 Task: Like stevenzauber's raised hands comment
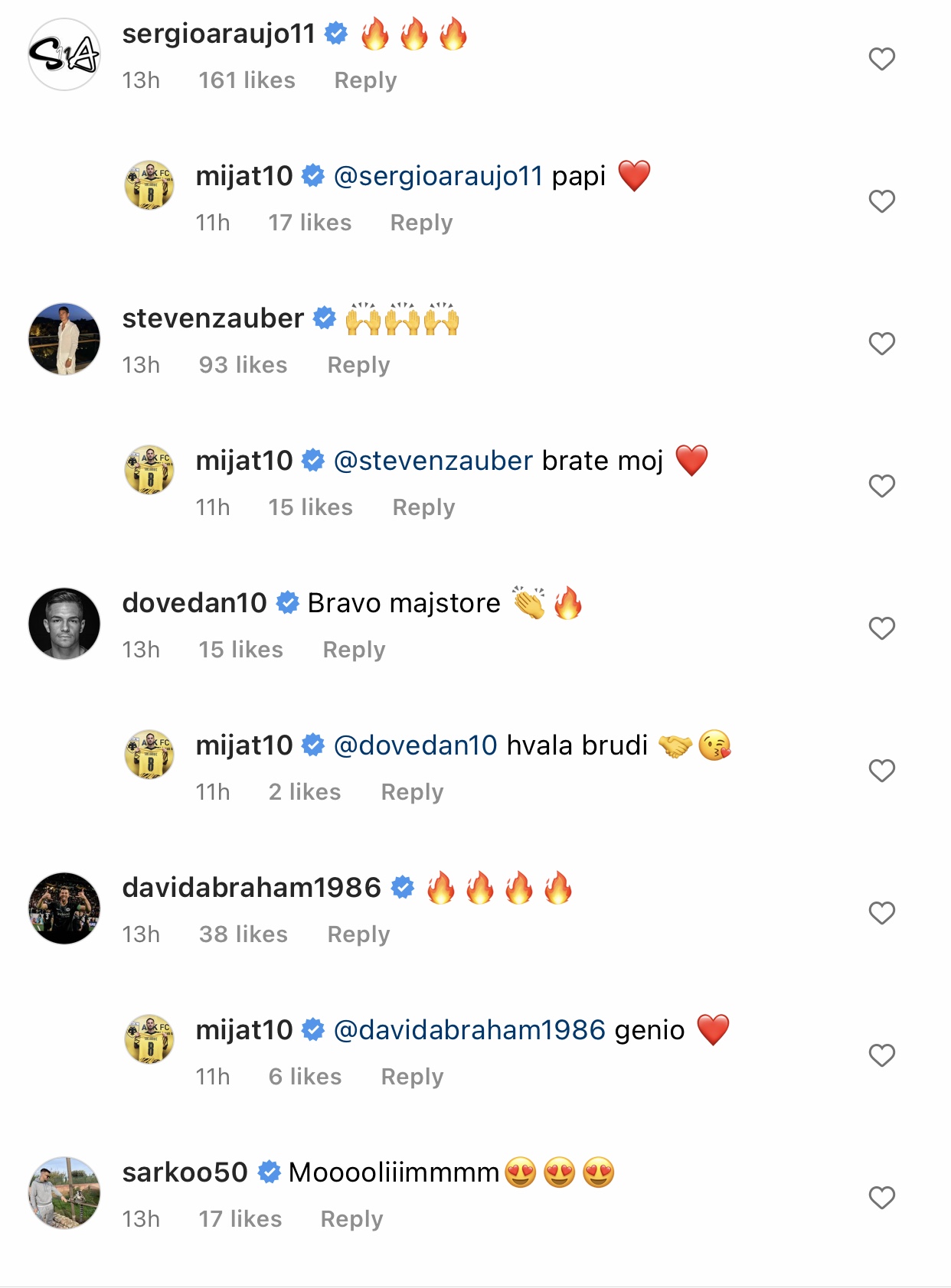click(x=881, y=344)
